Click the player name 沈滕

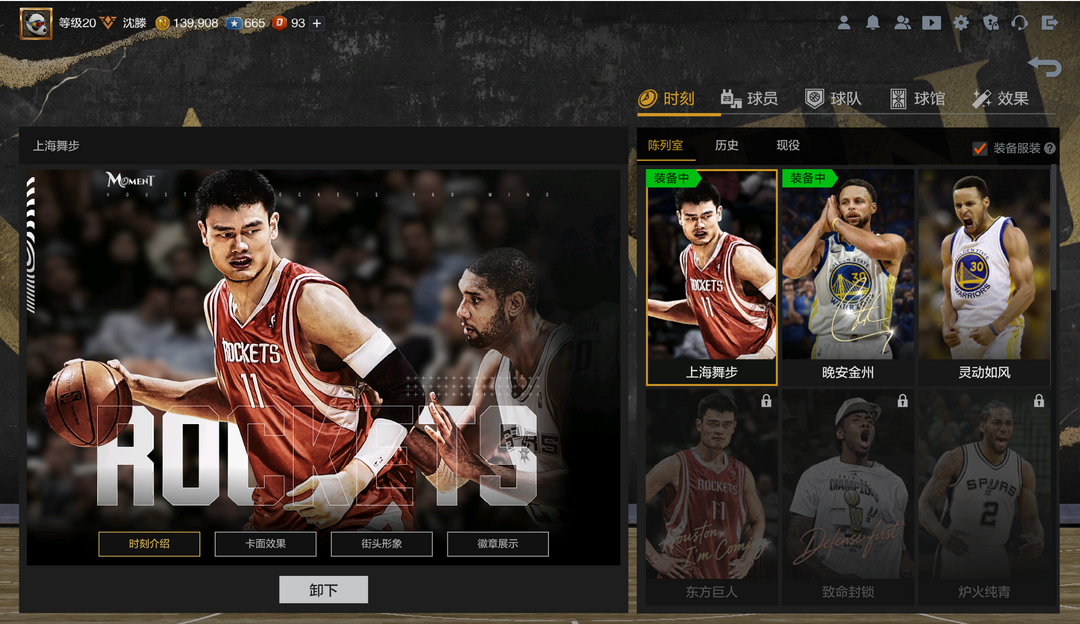134,23
